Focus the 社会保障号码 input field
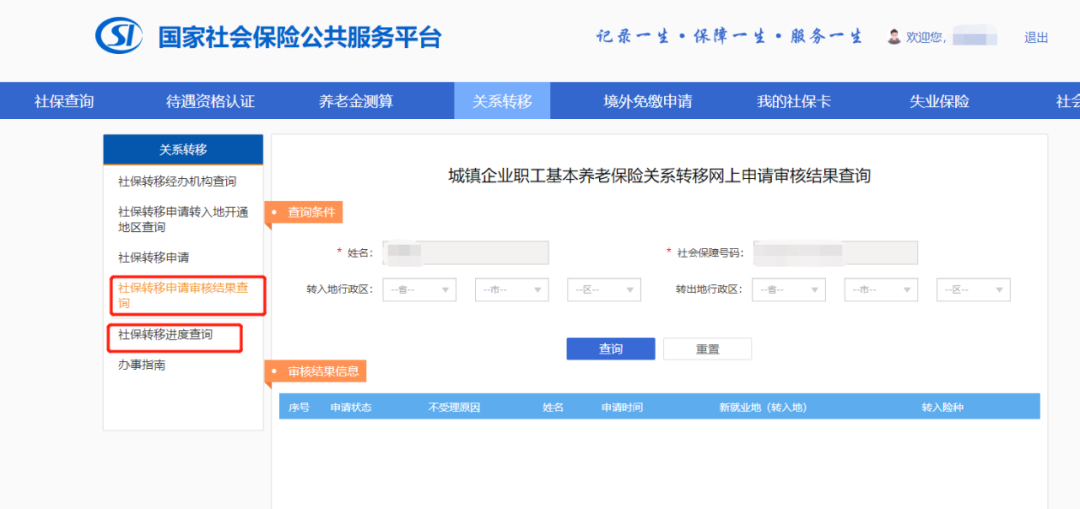The height and width of the screenshot is (509, 1080). click(835, 253)
